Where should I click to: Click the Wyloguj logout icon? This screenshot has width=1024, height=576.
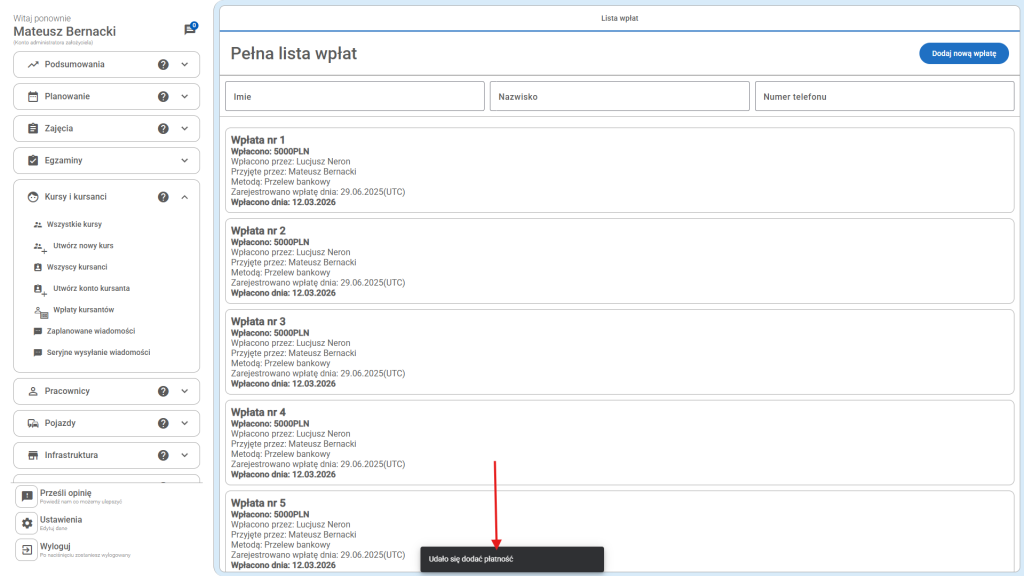pyautogui.click(x=27, y=550)
